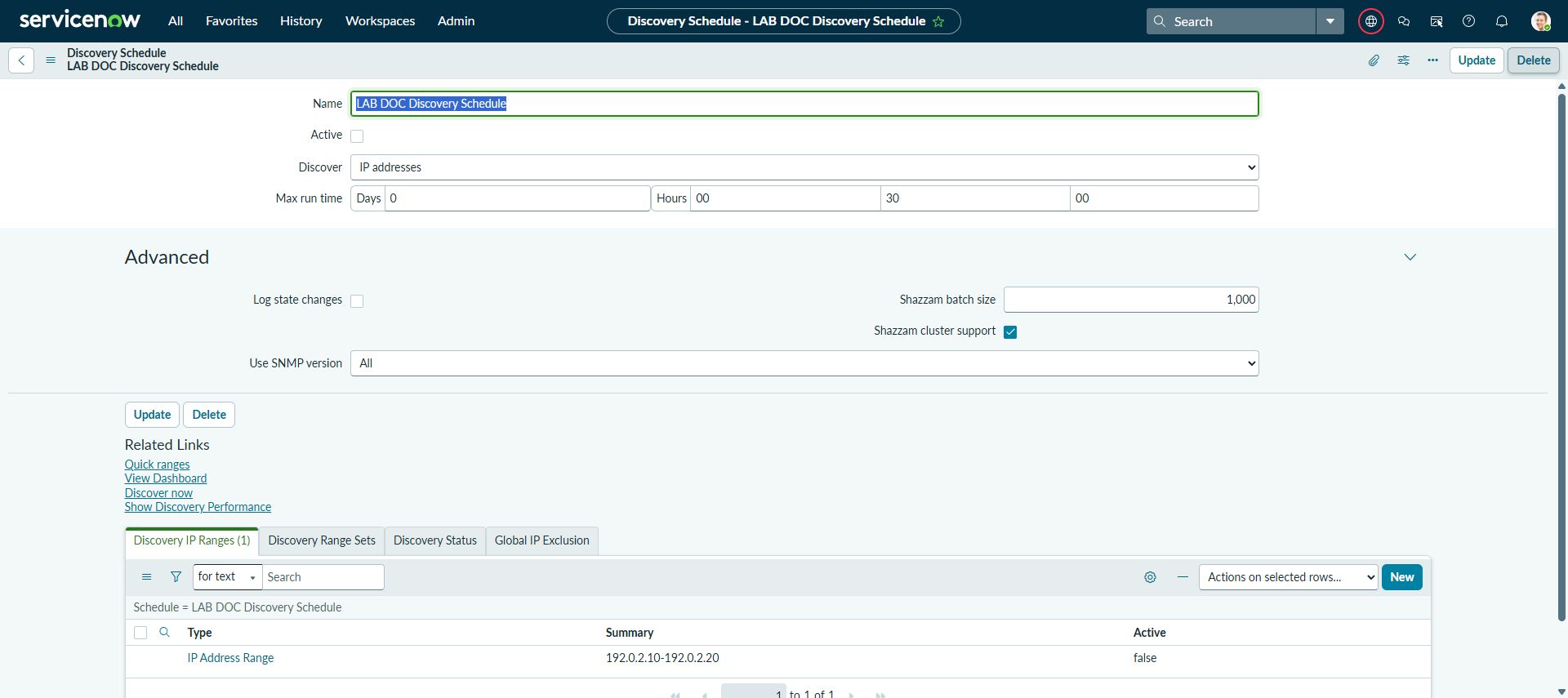
Task: Click the Delete button below the form
Action: 209,415
